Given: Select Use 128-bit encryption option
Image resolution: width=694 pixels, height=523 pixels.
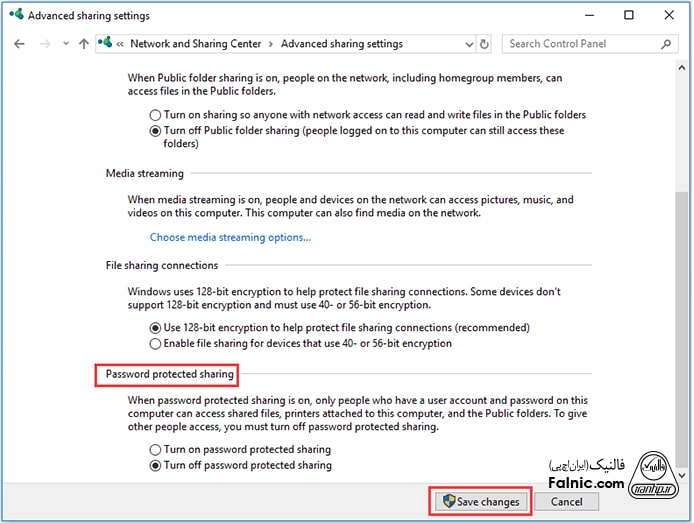Looking at the screenshot, I should click(155, 328).
